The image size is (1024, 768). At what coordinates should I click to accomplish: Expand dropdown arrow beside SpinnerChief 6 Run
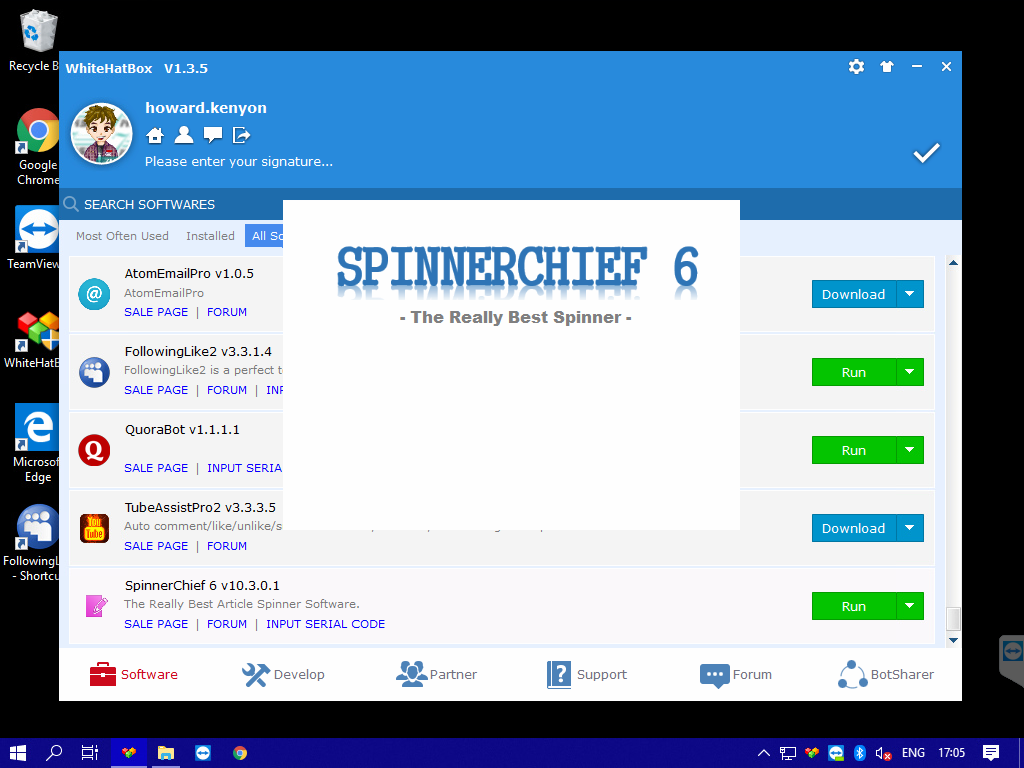[909, 606]
